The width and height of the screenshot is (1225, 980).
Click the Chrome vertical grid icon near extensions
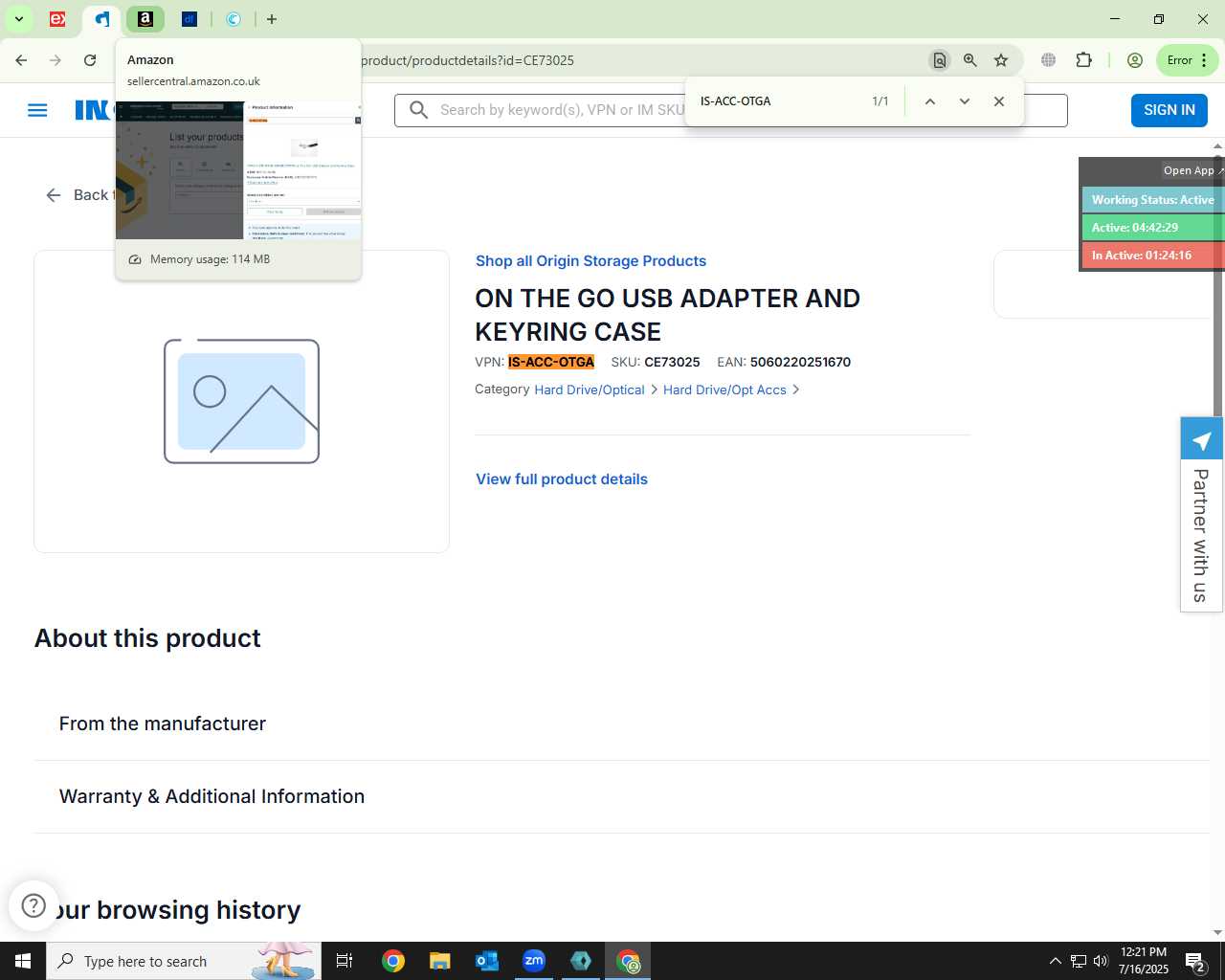click(1049, 60)
